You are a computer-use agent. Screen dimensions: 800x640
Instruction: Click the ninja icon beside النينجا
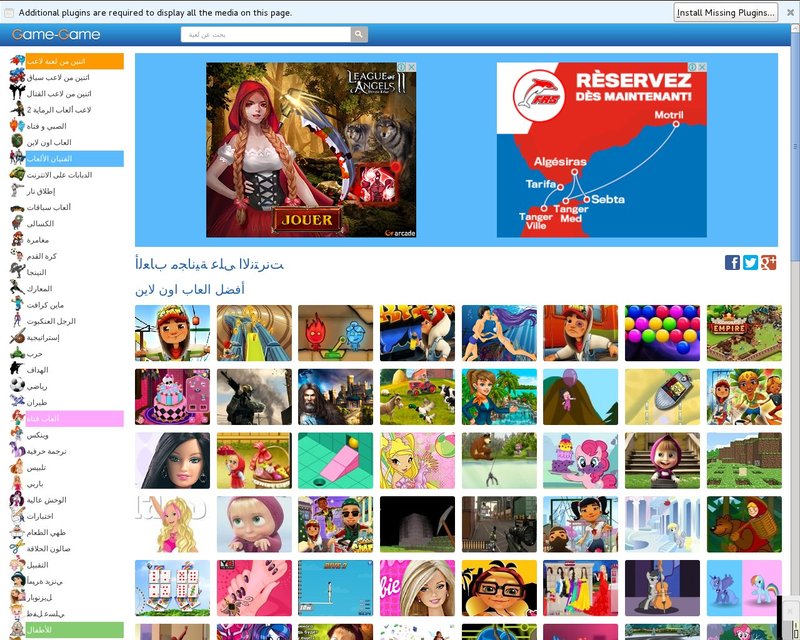(17, 272)
